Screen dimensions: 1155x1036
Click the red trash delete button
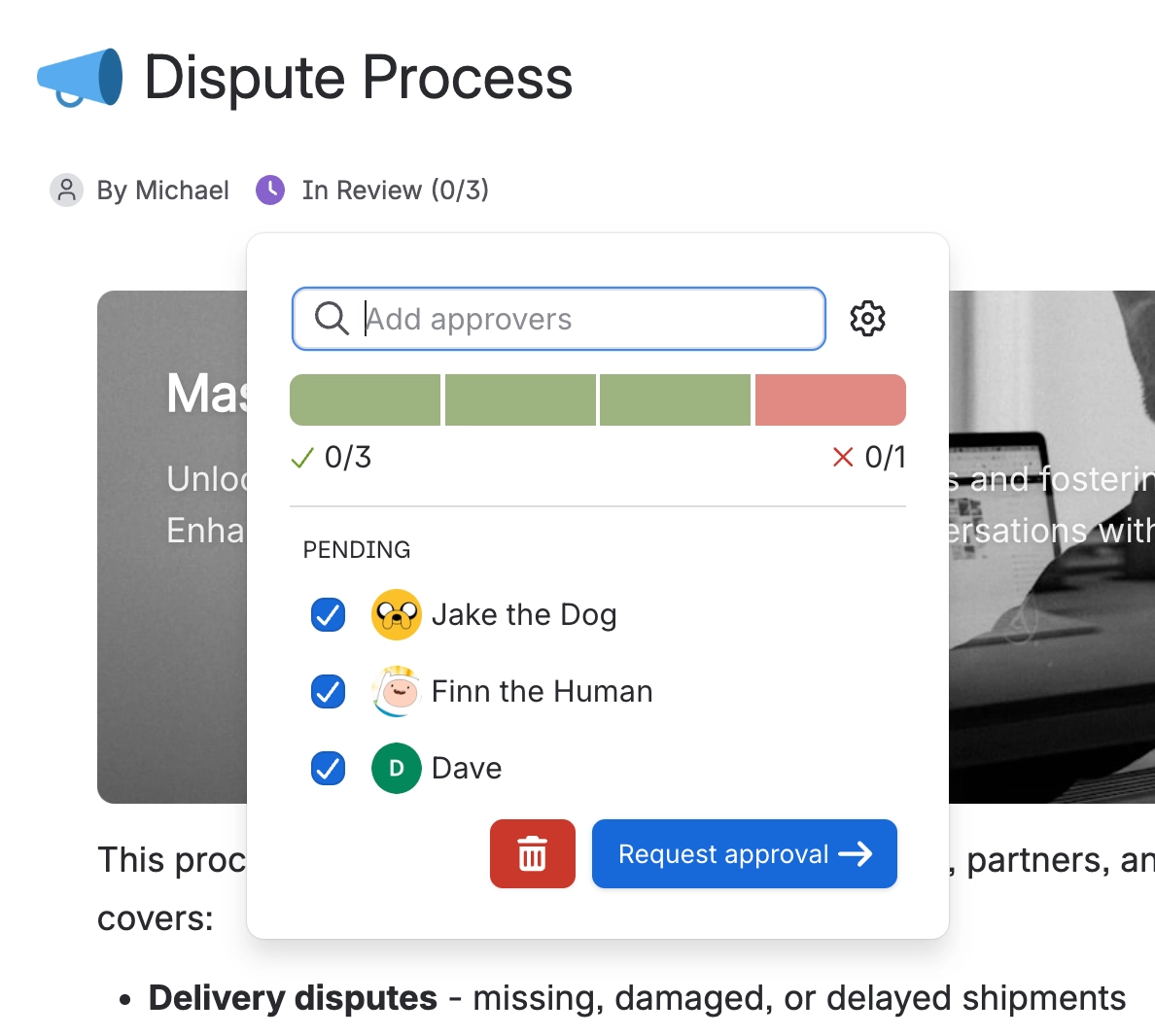pyautogui.click(x=533, y=853)
